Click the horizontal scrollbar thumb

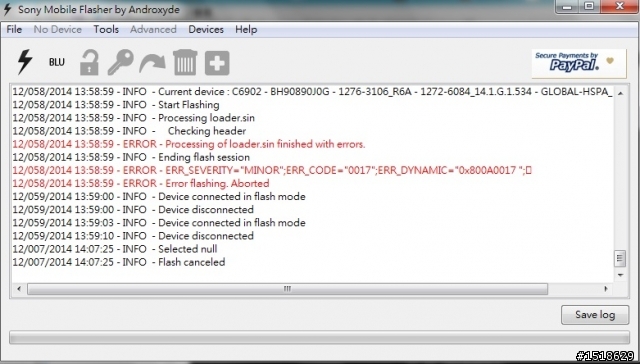point(287,289)
